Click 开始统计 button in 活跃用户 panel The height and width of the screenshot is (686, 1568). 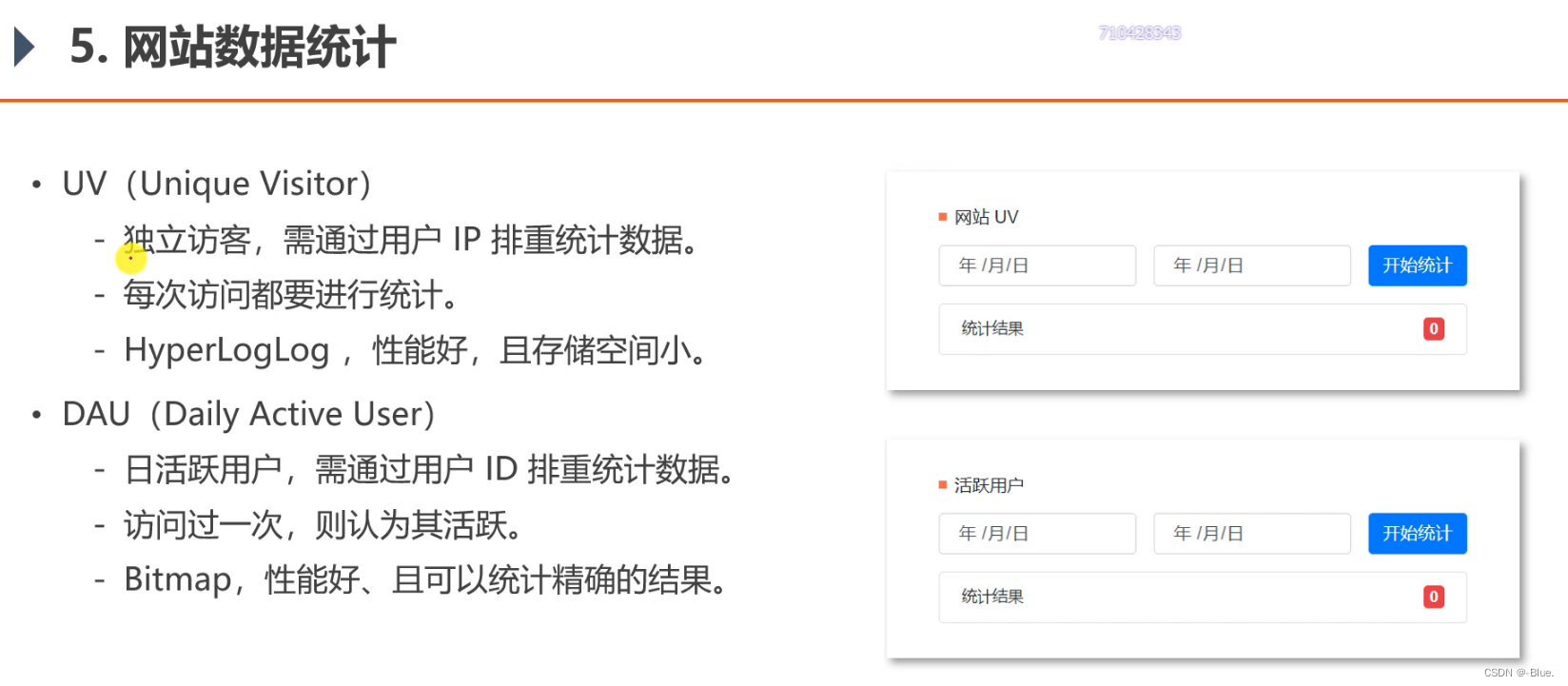1418,534
